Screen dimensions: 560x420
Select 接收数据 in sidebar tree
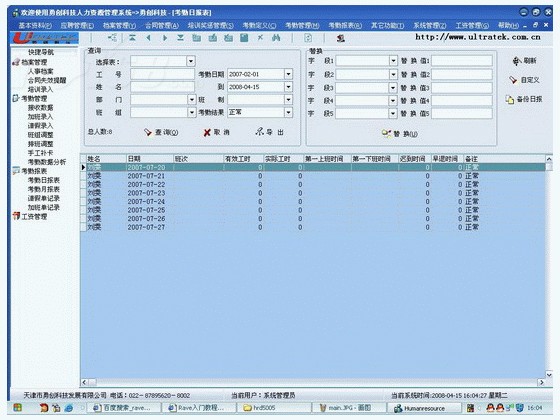(x=40, y=108)
